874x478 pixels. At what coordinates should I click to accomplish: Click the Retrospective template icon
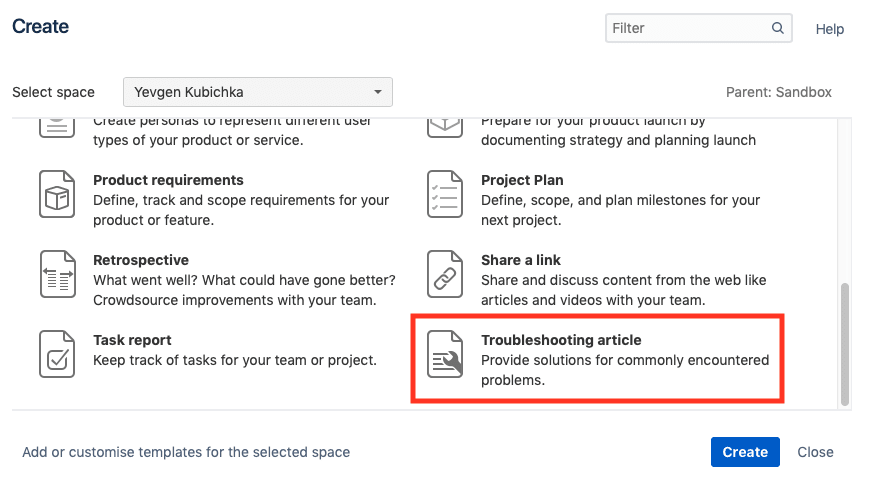pyautogui.click(x=57, y=274)
